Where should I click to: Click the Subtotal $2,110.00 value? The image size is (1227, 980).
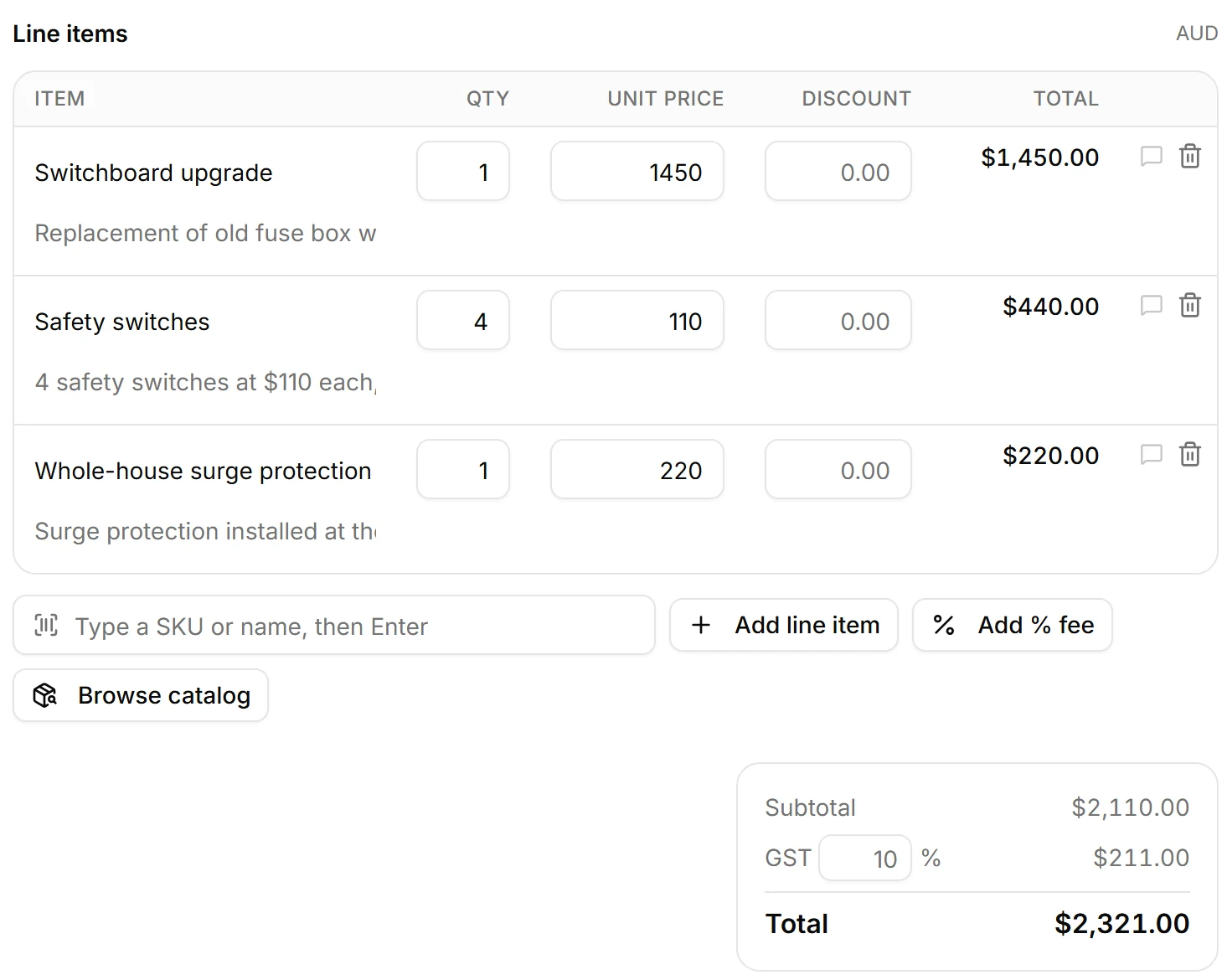coord(1130,807)
